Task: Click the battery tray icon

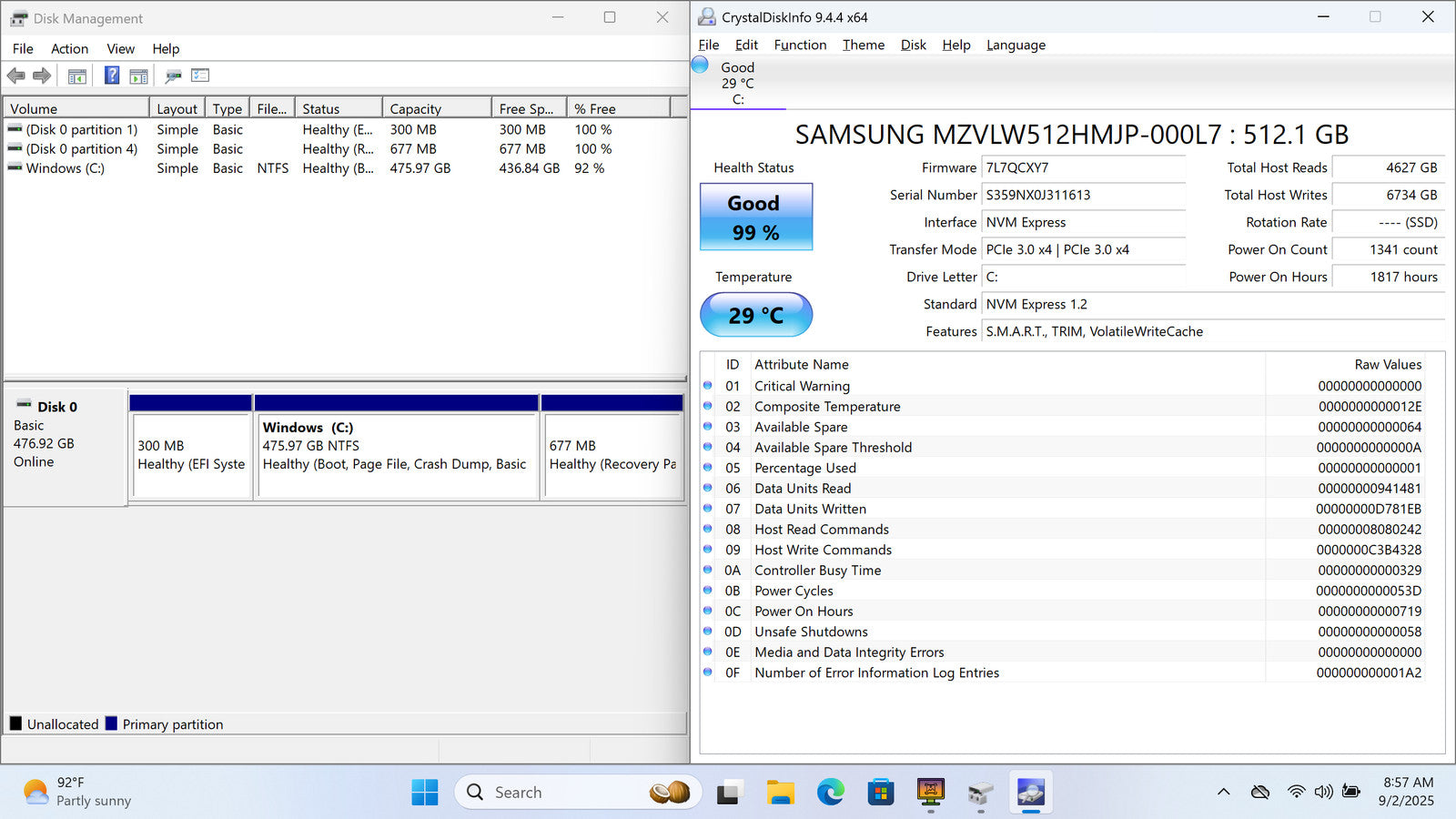Action: point(1351,792)
